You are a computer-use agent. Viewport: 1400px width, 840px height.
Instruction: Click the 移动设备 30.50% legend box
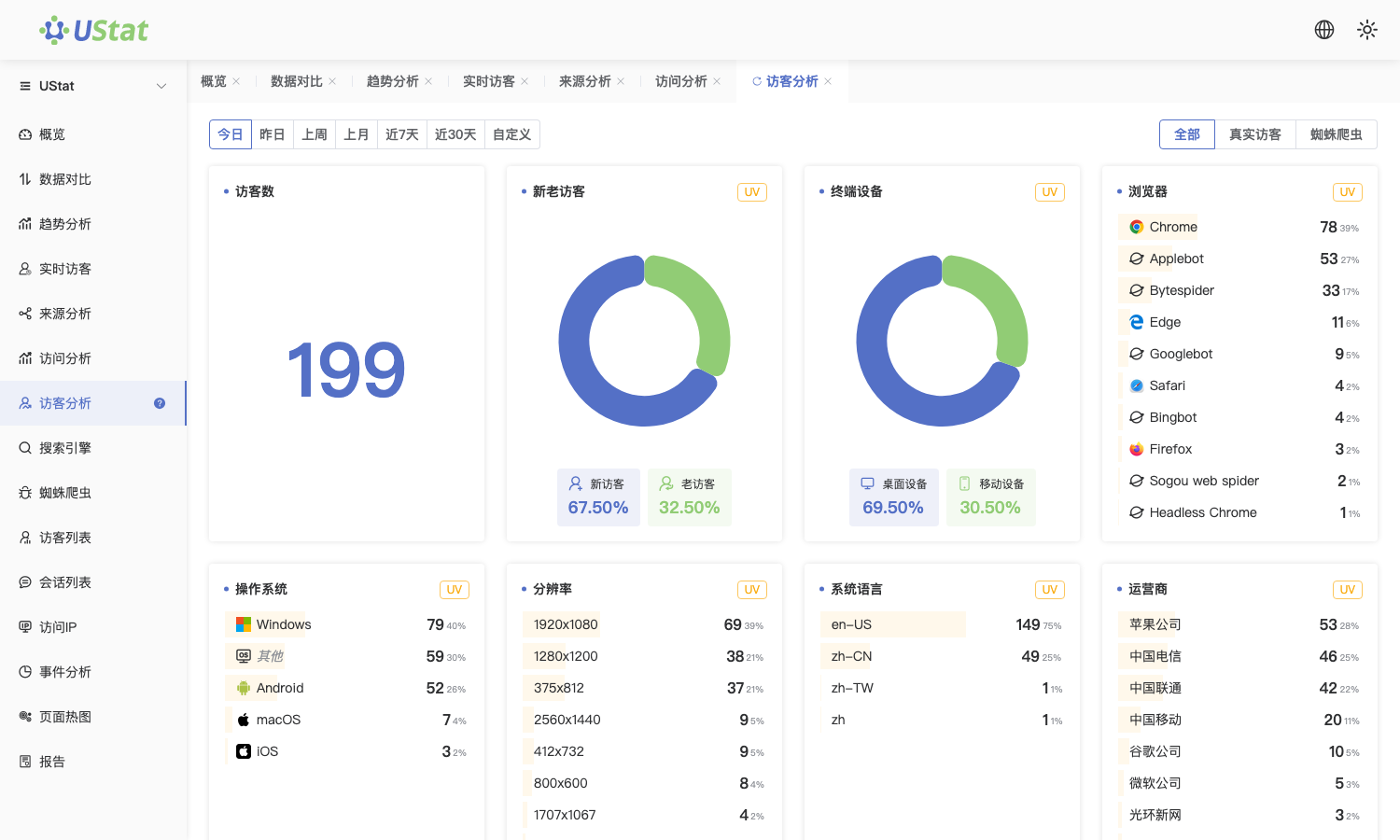(x=990, y=497)
